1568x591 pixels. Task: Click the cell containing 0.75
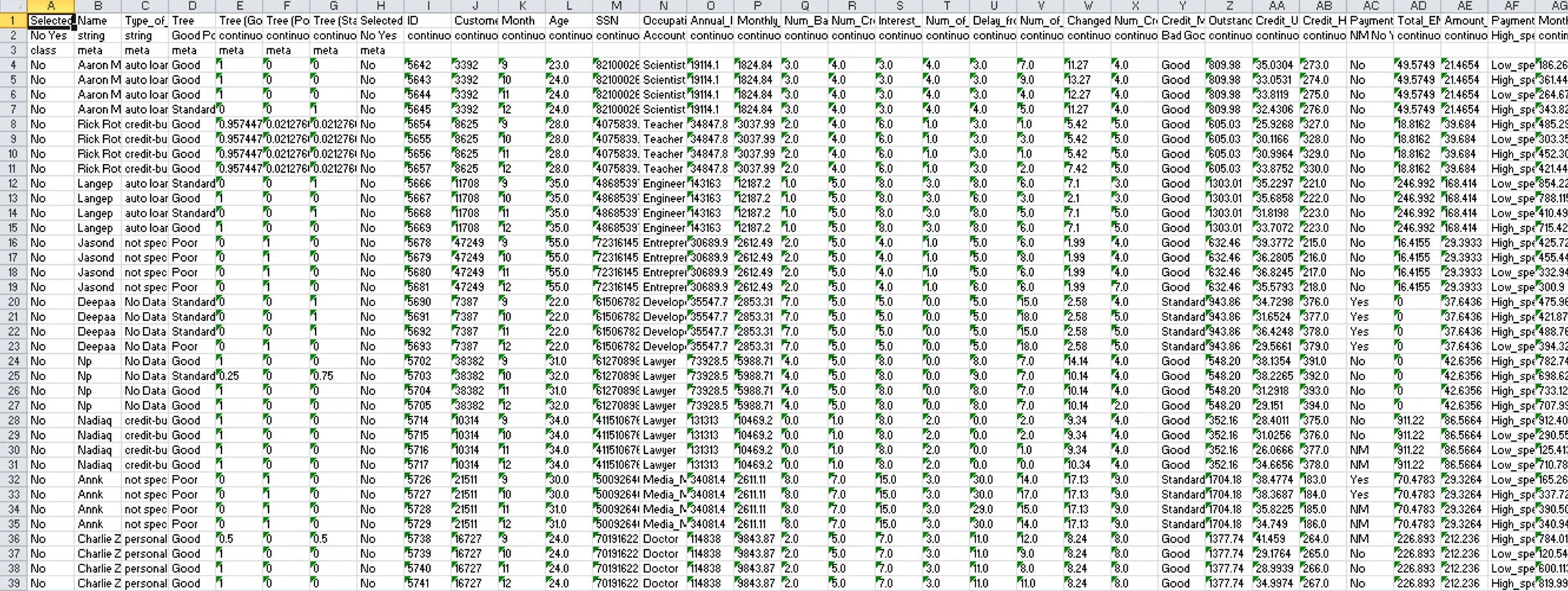(333, 376)
